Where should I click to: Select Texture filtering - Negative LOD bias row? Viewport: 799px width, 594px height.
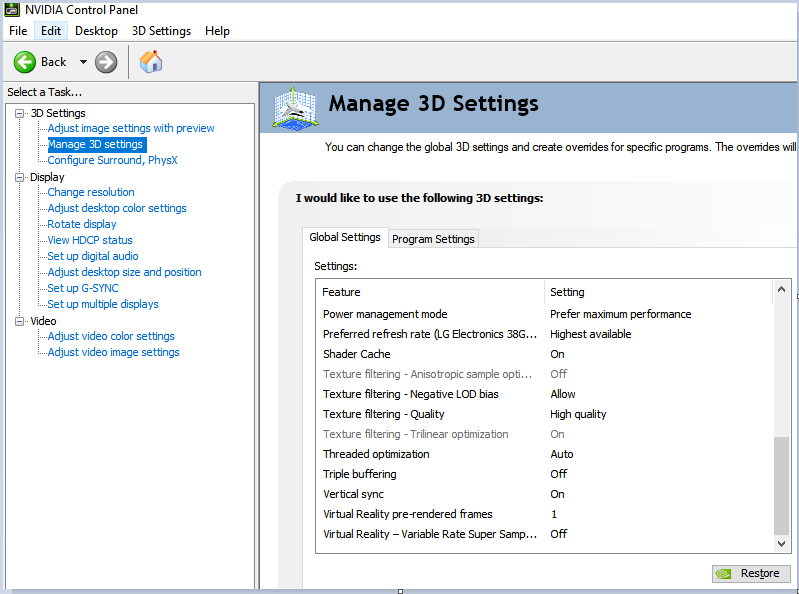pyautogui.click(x=544, y=394)
